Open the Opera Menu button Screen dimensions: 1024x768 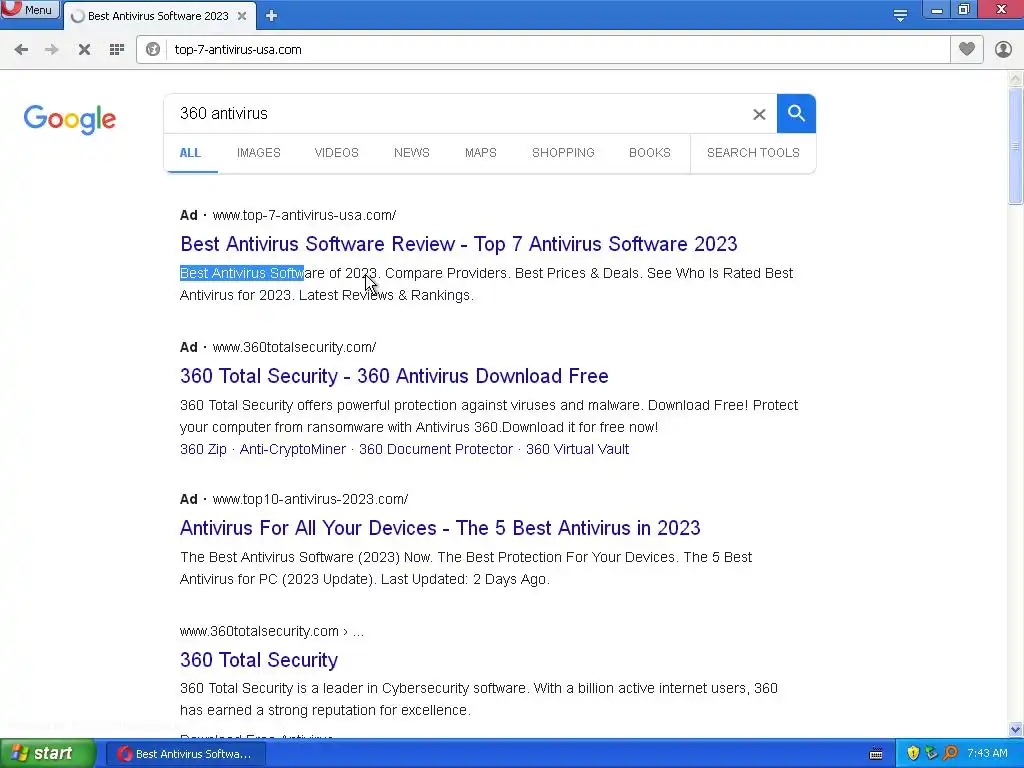[29, 9]
